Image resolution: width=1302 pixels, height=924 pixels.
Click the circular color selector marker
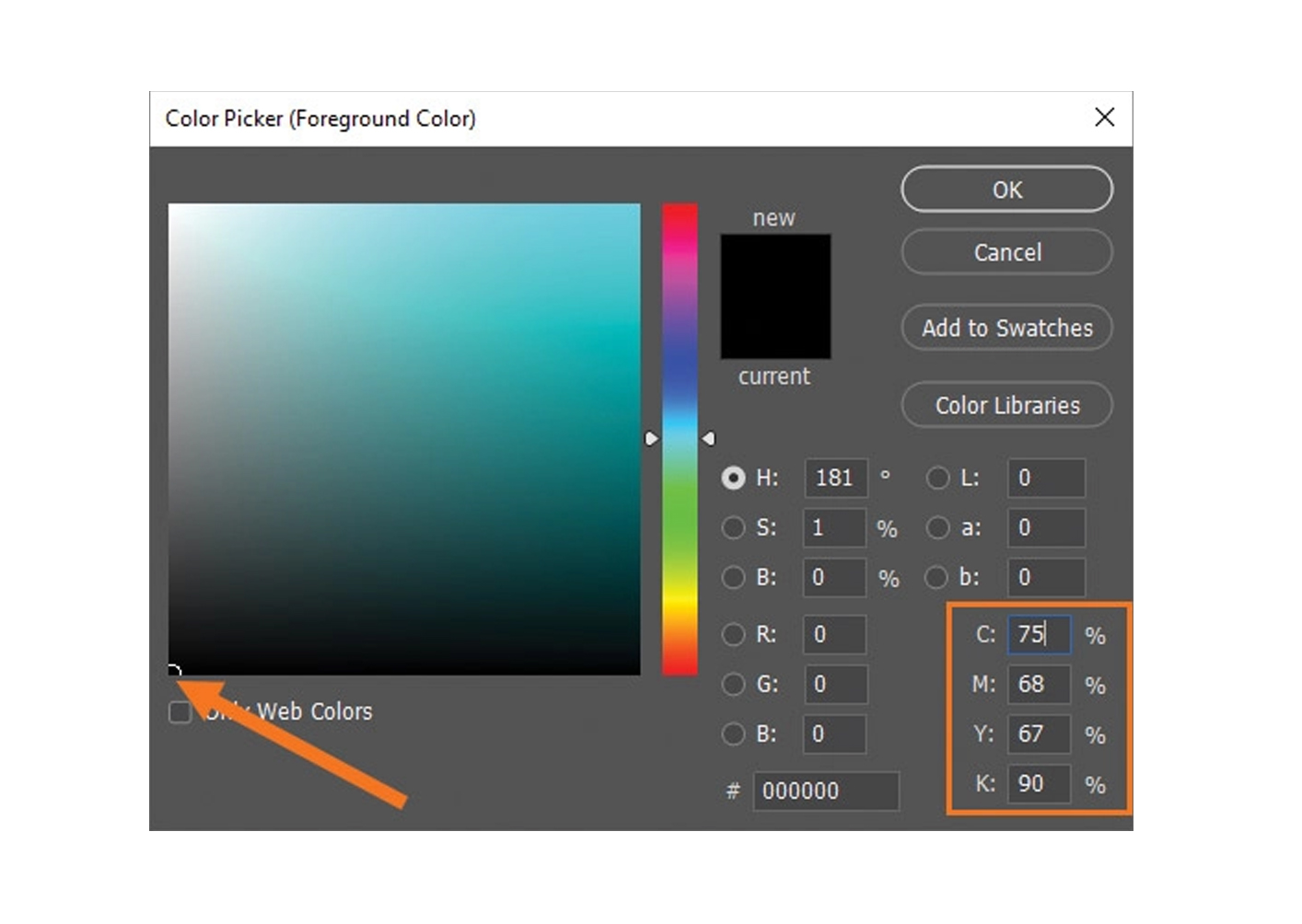[174, 669]
